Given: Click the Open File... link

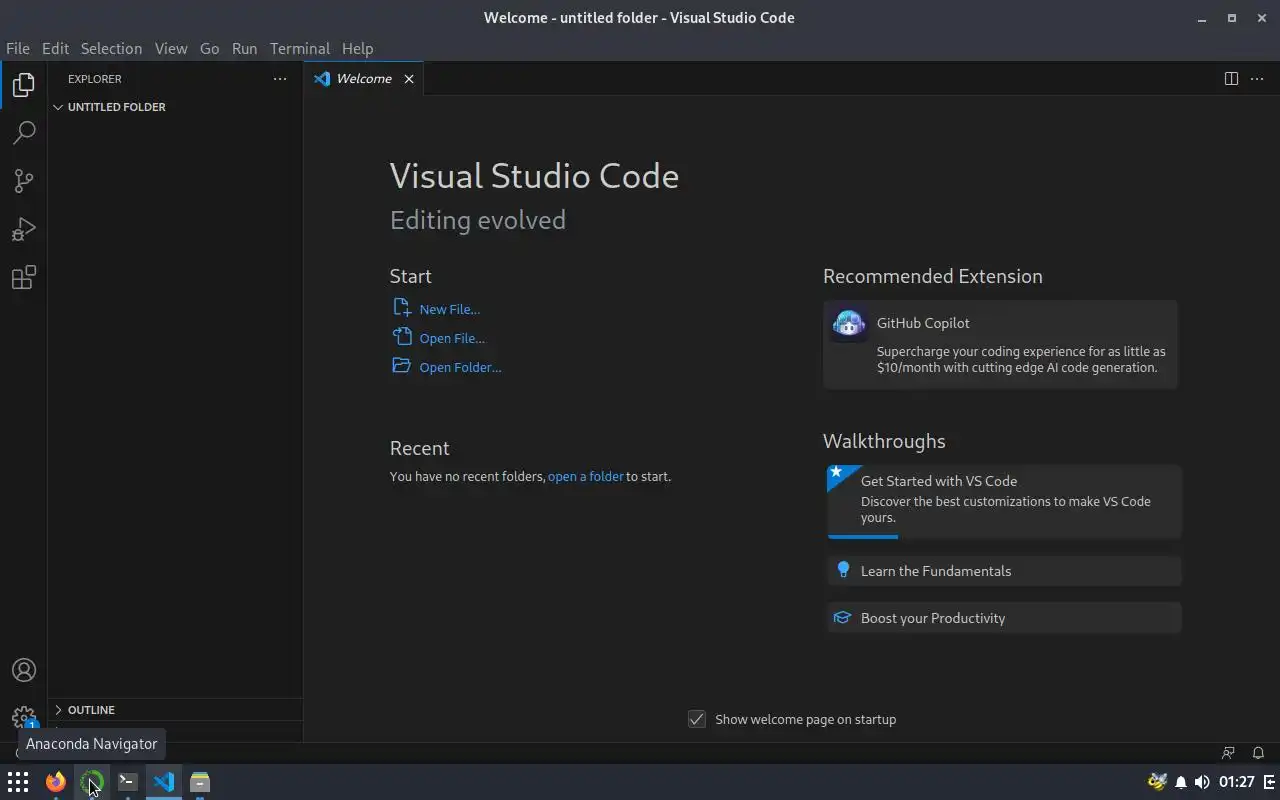Looking at the screenshot, I should coord(452,338).
